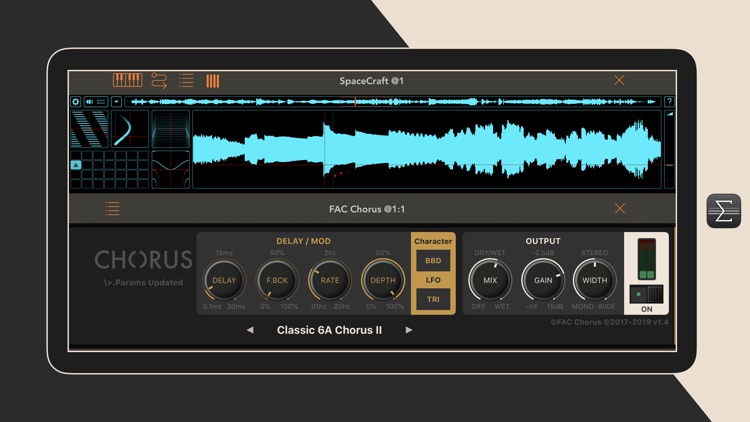Image resolution: width=750 pixels, height=422 pixels.
Task: Click the small indicator on waveform's edge
Action: (670, 114)
